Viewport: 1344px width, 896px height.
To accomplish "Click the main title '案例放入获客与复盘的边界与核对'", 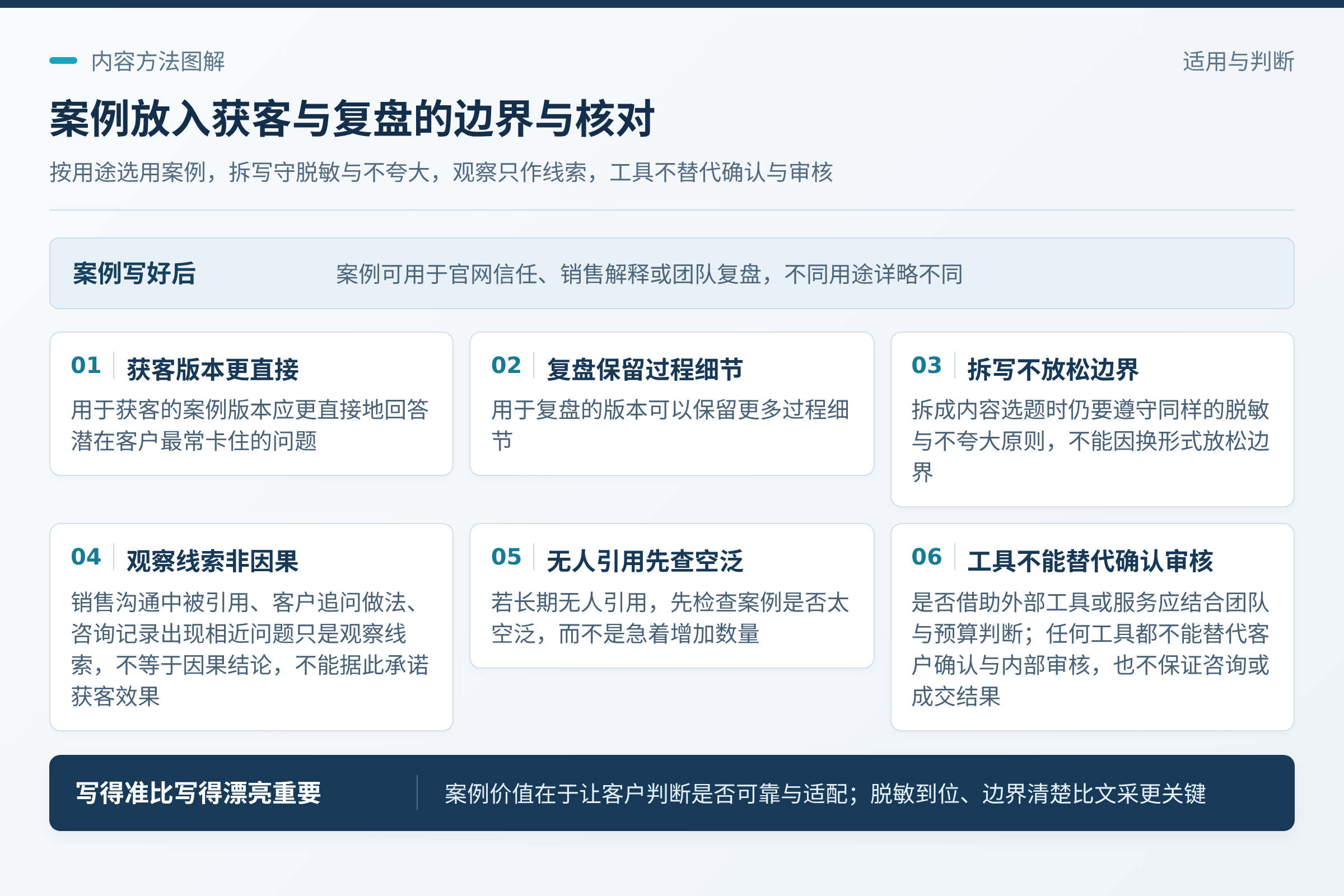I will click(x=352, y=119).
